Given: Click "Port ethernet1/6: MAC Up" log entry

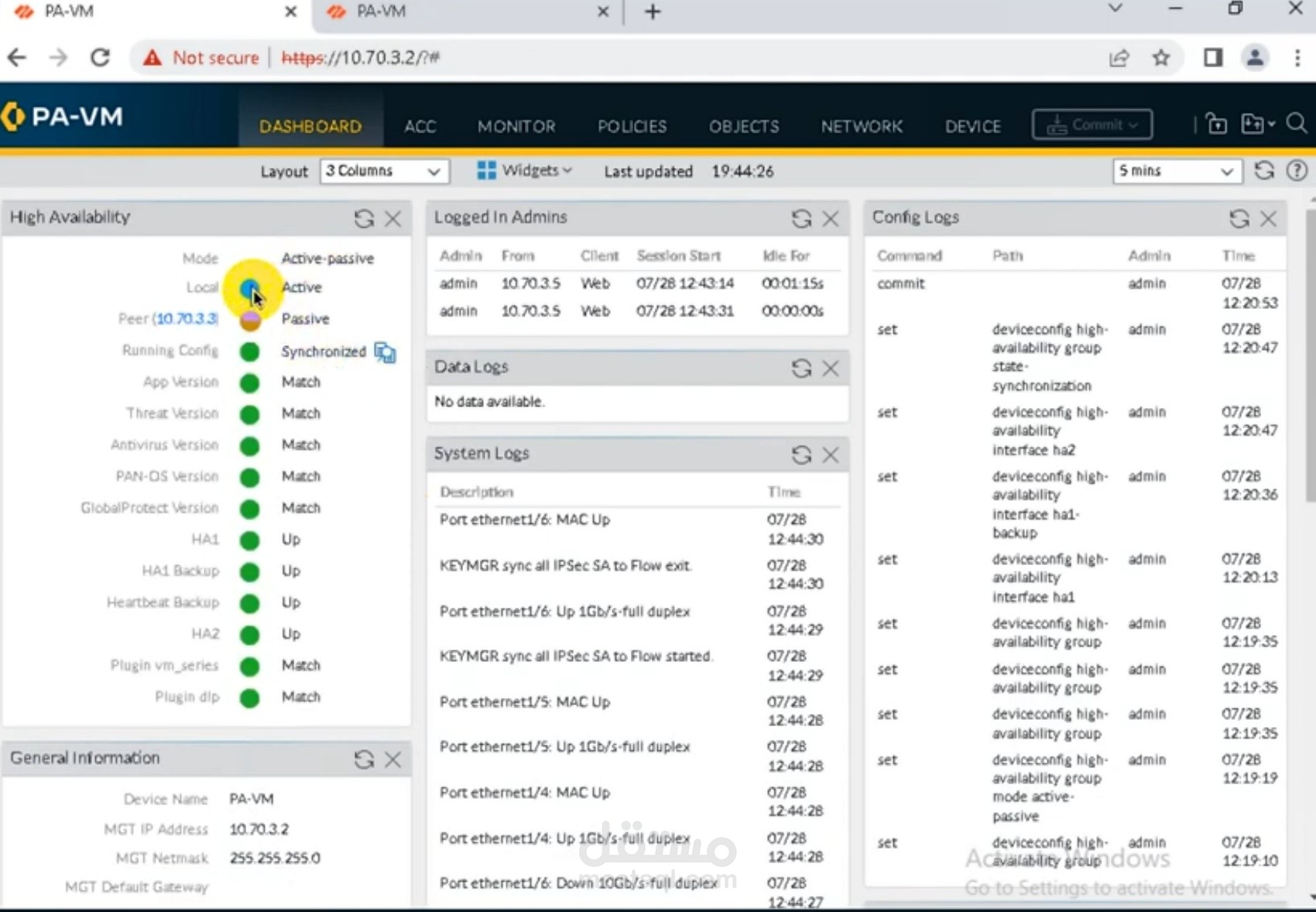Looking at the screenshot, I should tap(525, 519).
